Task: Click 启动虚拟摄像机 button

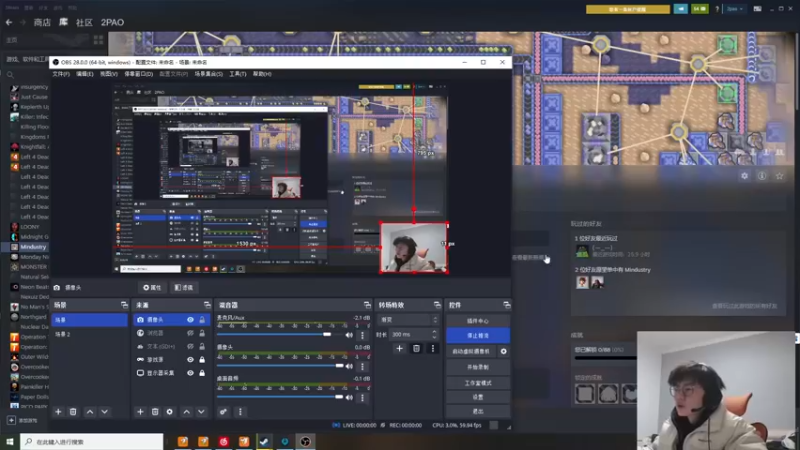Action: click(x=471, y=351)
